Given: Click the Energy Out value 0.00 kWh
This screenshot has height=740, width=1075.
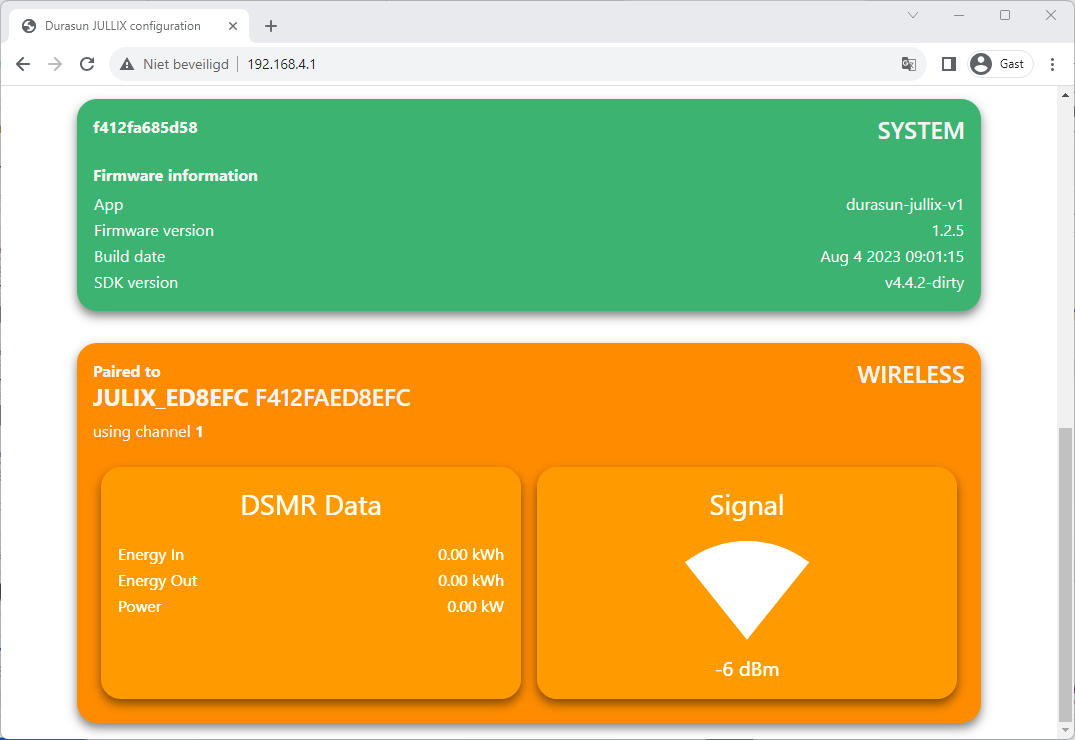Looking at the screenshot, I should 471,581.
